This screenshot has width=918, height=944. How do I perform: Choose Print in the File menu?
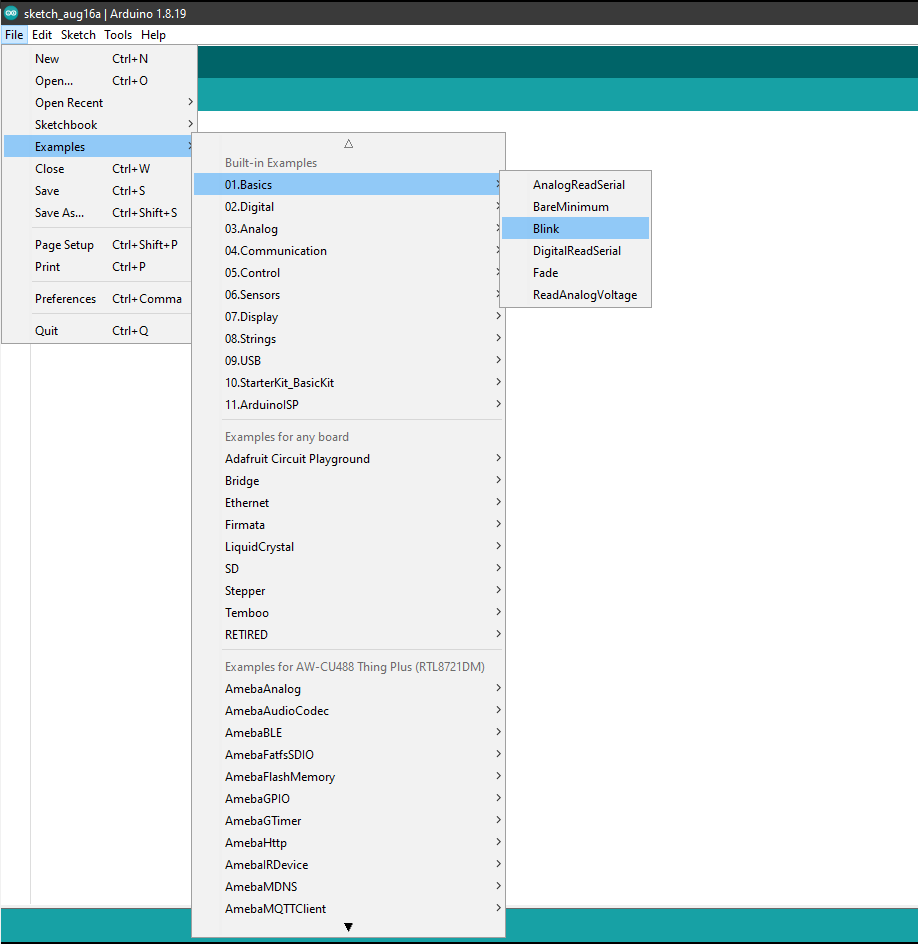[x=99, y=267]
